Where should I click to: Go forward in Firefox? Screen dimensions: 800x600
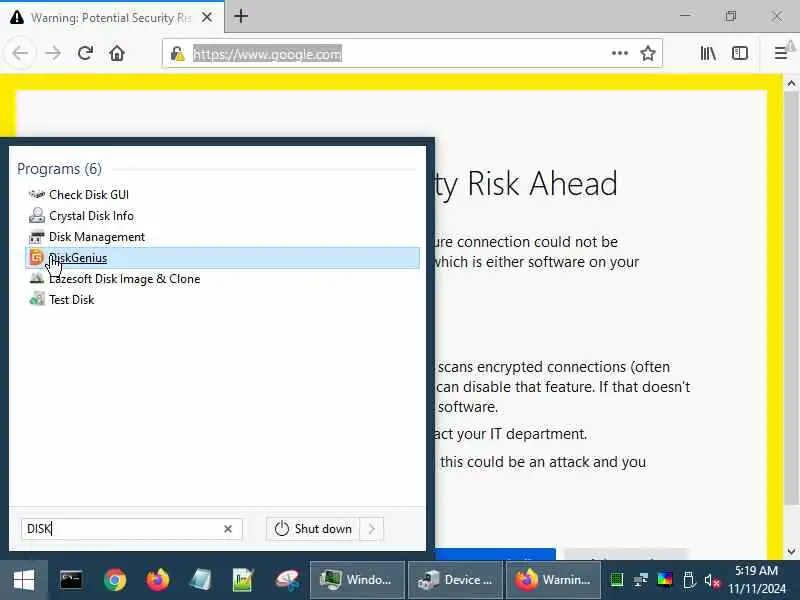click(53, 53)
